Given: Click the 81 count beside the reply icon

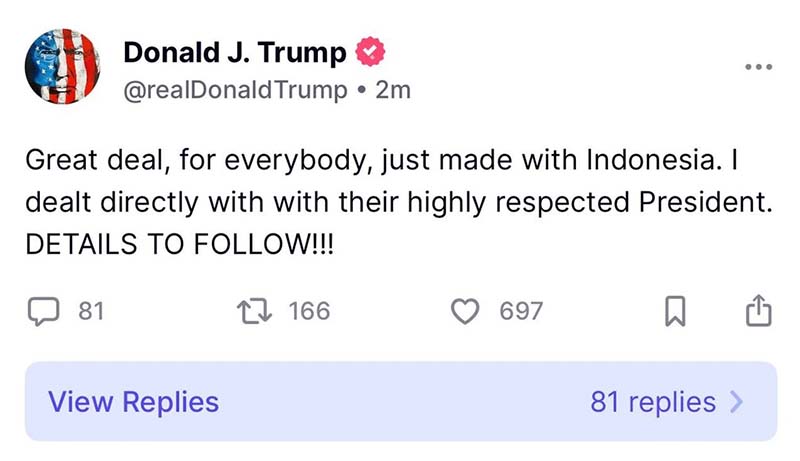Looking at the screenshot, I should (91, 311).
